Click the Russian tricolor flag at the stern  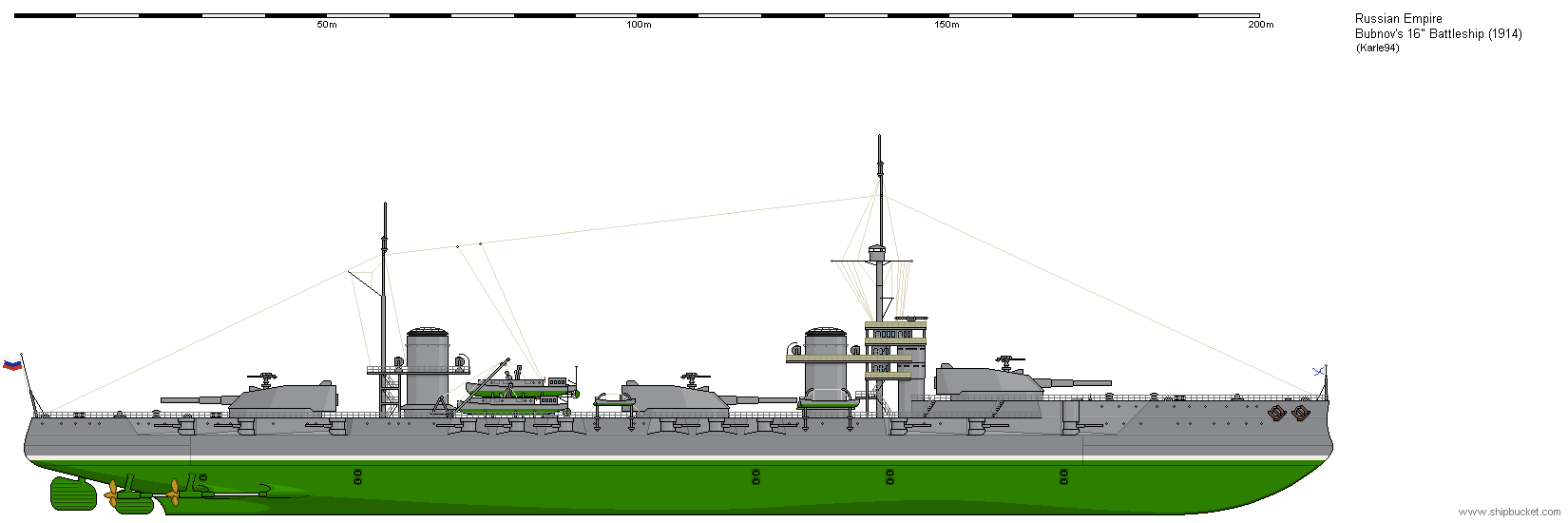[12, 365]
